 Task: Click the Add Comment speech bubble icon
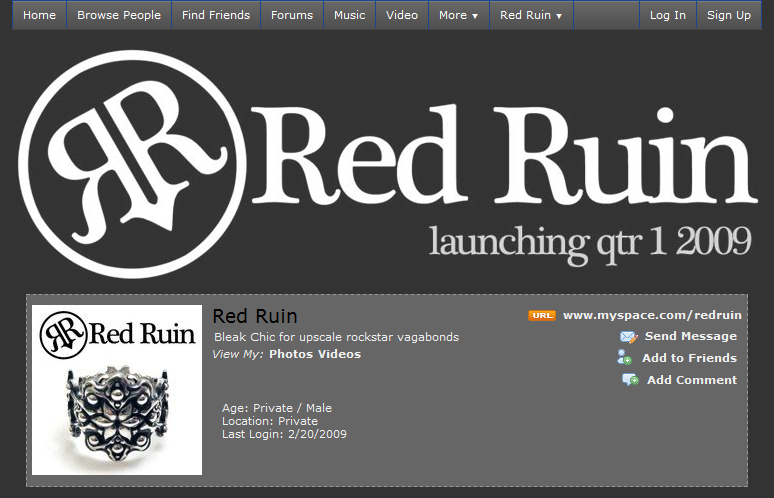point(630,380)
